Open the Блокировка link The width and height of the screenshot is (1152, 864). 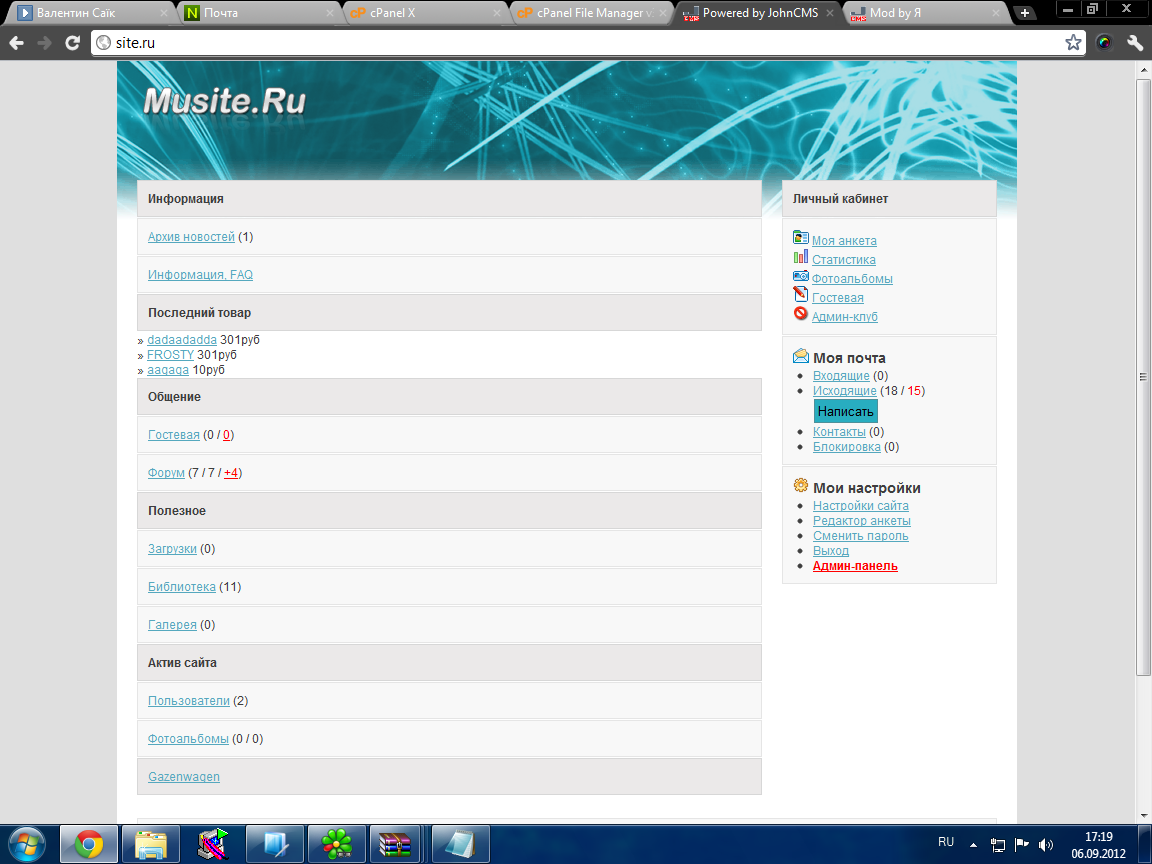point(846,447)
